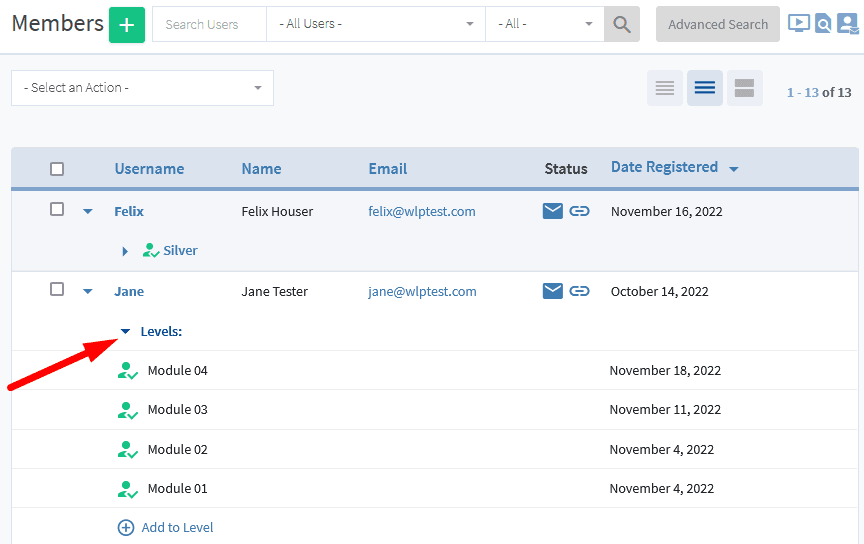Click the November 11, 2022 date
Screen dimensions: 864x544
pos(665,410)
